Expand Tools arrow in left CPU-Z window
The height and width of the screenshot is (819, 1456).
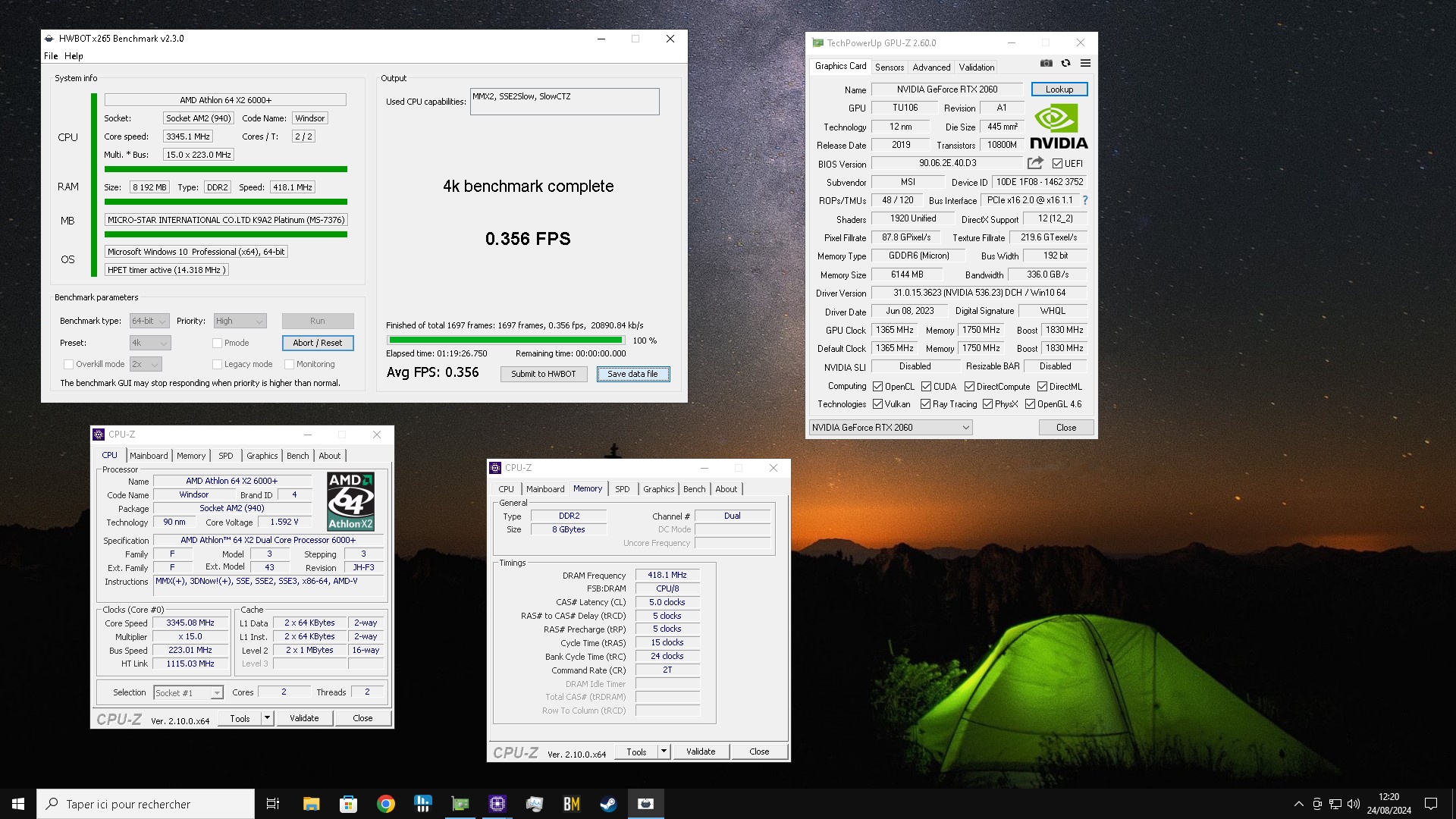pyautogui.click(x=267, y=718)
